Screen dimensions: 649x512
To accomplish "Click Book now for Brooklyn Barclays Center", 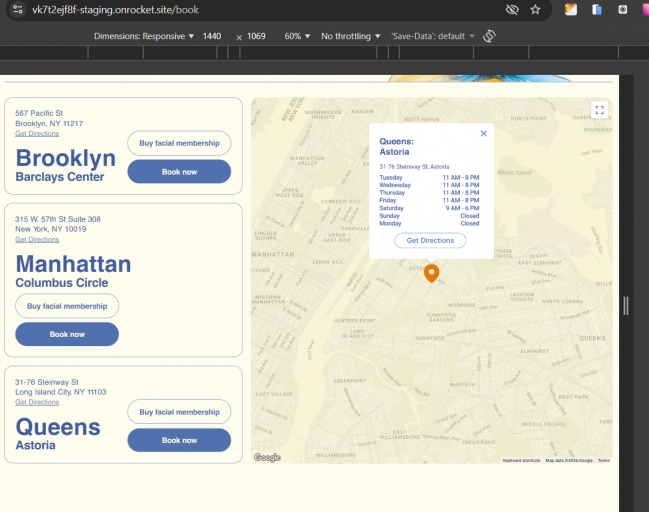I will pyautogui.click(x=179, y=171).
